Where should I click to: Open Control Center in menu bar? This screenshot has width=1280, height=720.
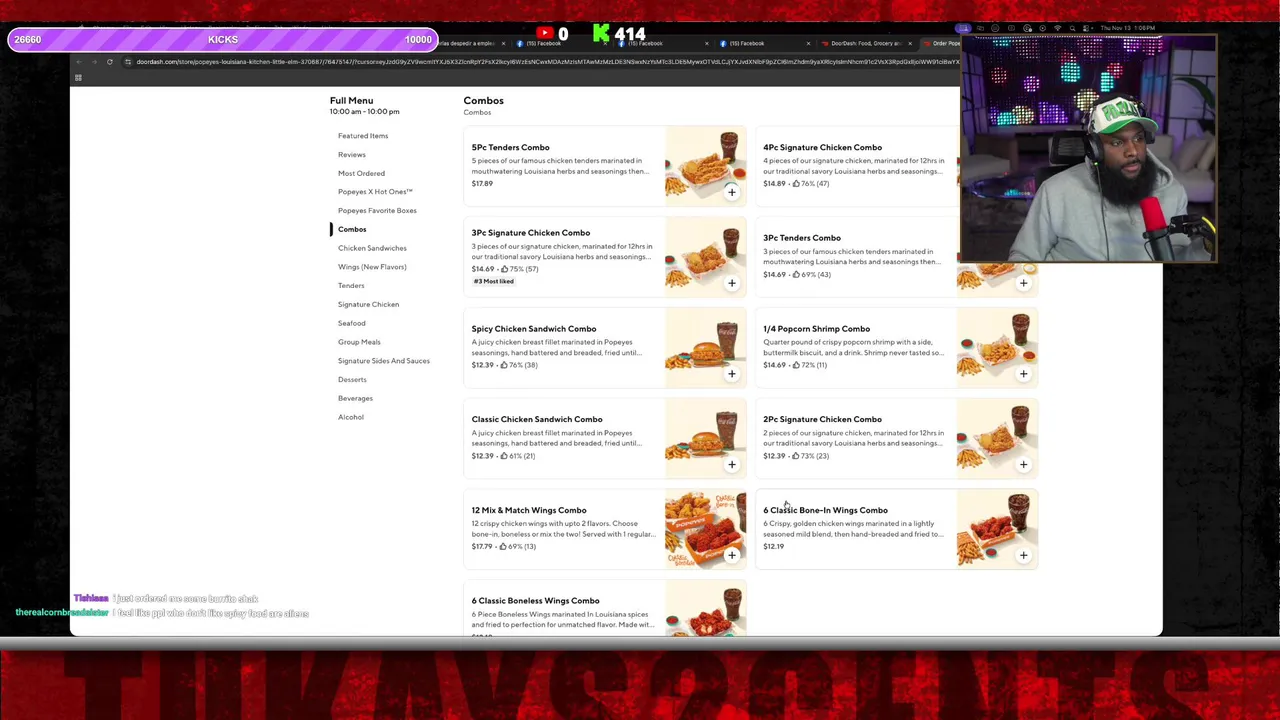coord(1087,28)
